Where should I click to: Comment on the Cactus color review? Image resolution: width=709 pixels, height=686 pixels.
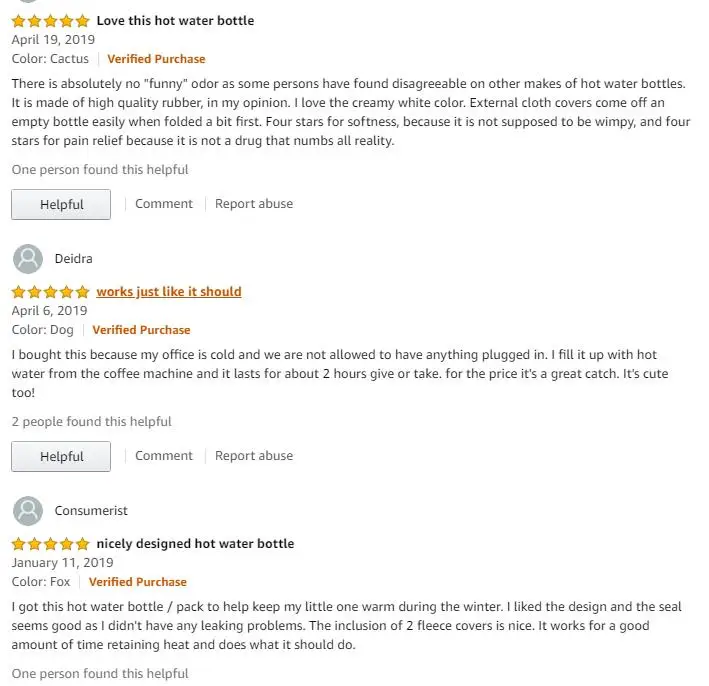164,204
